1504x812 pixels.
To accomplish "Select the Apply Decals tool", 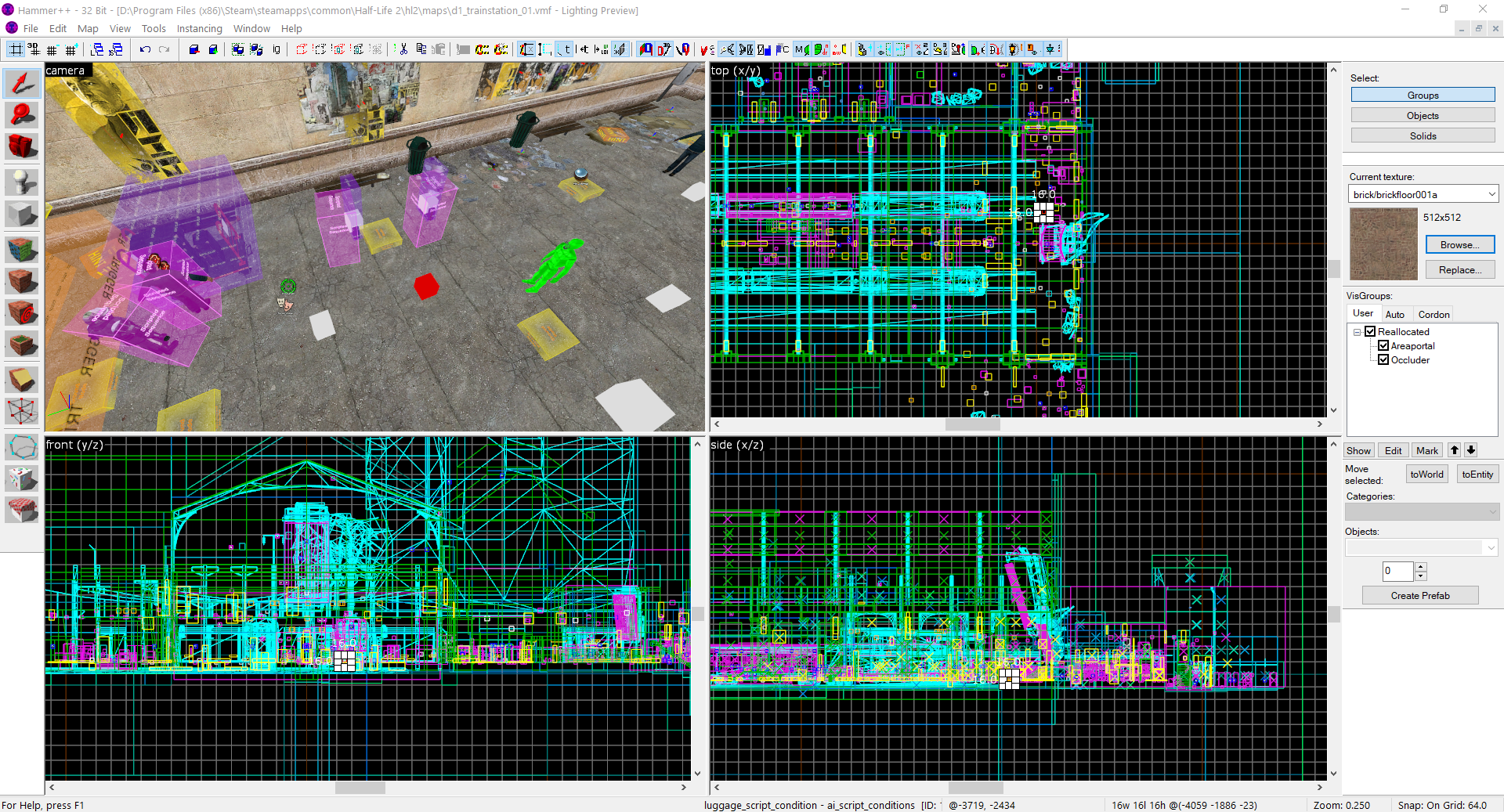I will (x=22, y=312).
